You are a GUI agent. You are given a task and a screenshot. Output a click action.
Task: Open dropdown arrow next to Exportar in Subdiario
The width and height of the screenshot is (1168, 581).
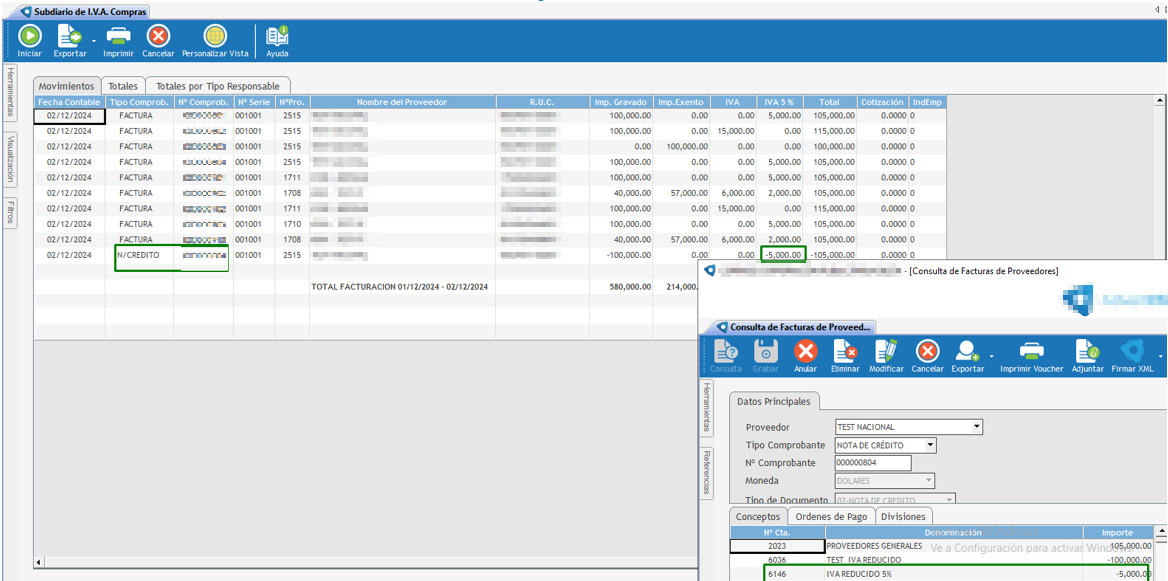tap(94, 40)
